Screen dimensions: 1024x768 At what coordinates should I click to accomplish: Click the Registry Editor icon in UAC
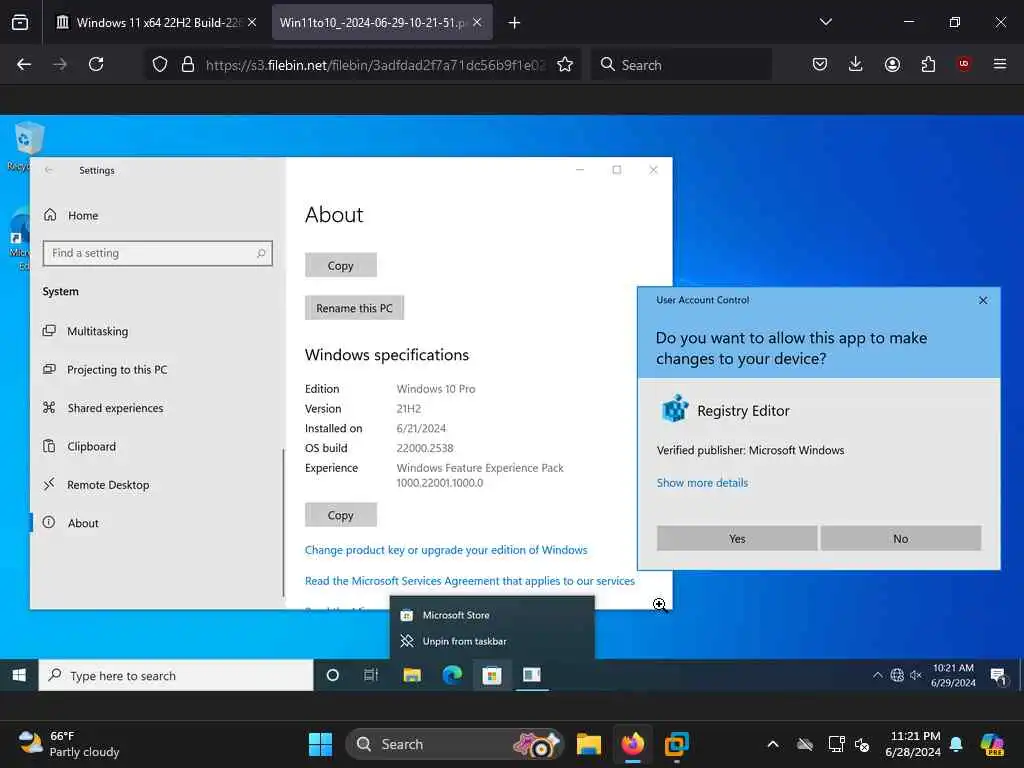tap(675, 409)
